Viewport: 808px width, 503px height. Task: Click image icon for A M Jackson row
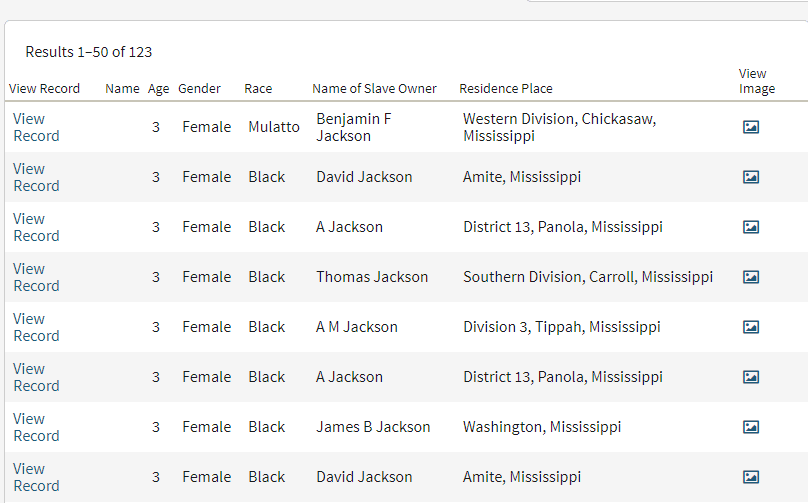751,327
